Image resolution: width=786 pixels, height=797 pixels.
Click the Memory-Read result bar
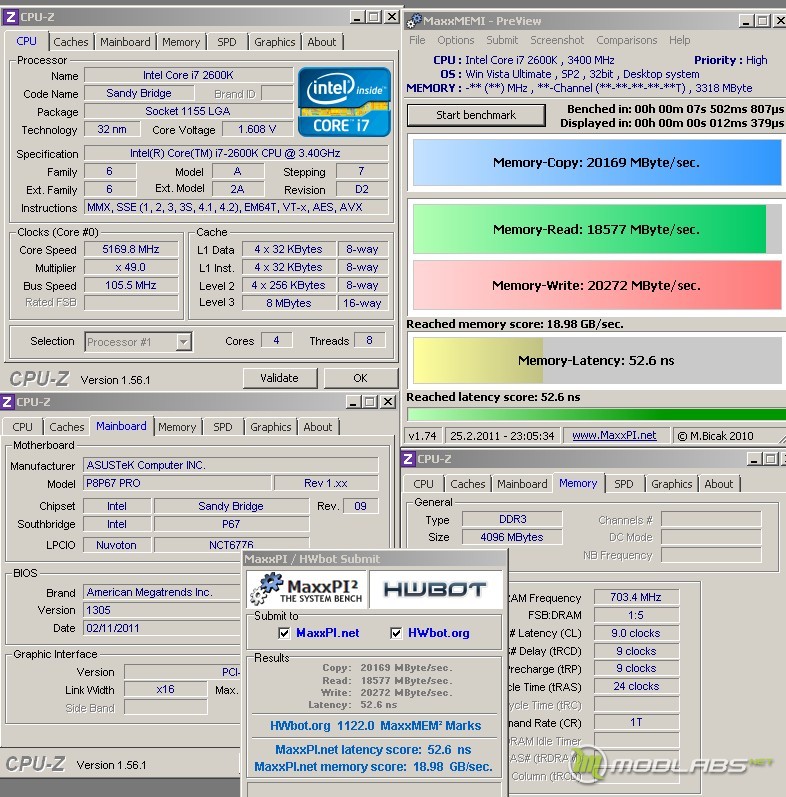[597, 229]
